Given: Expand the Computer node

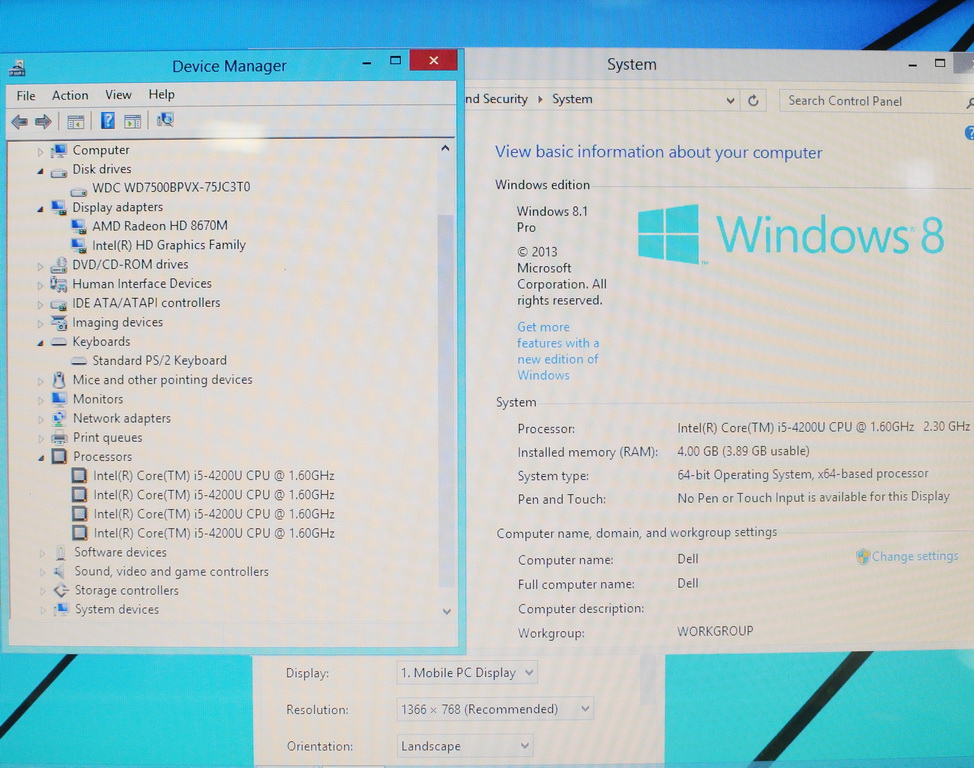Looking at the screenshot, I should (40, 152).
